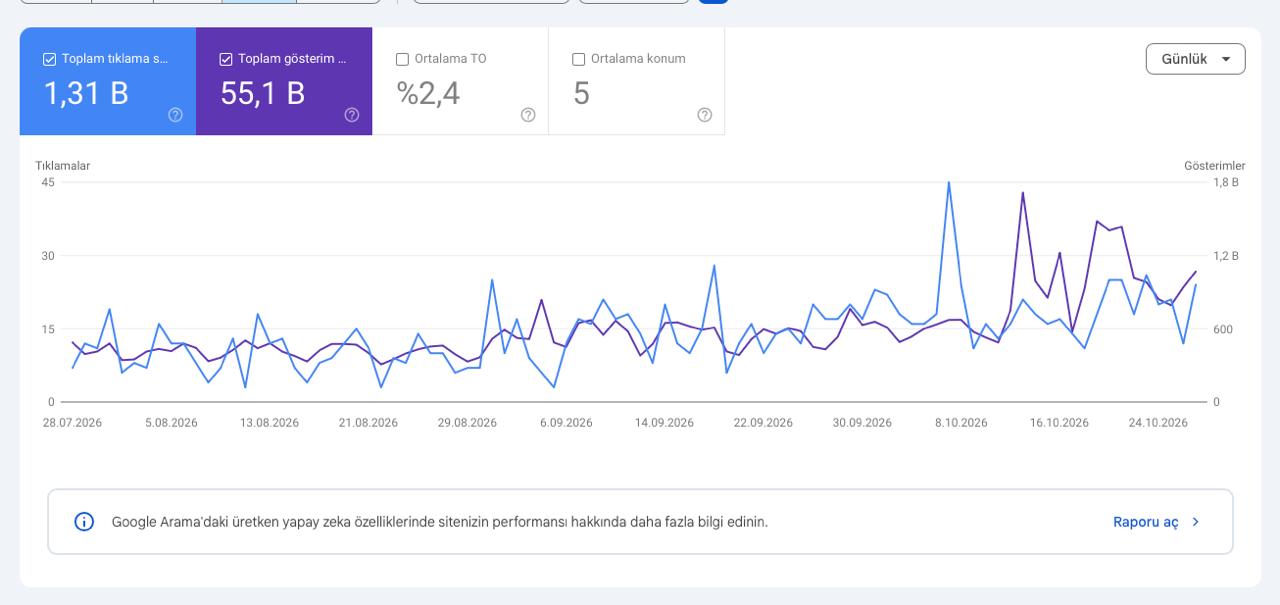Image resolution: width=1280 pixels, height=605 pixels.
Task: Click the %2,4 average CTR value
Action: pos(428,93)
